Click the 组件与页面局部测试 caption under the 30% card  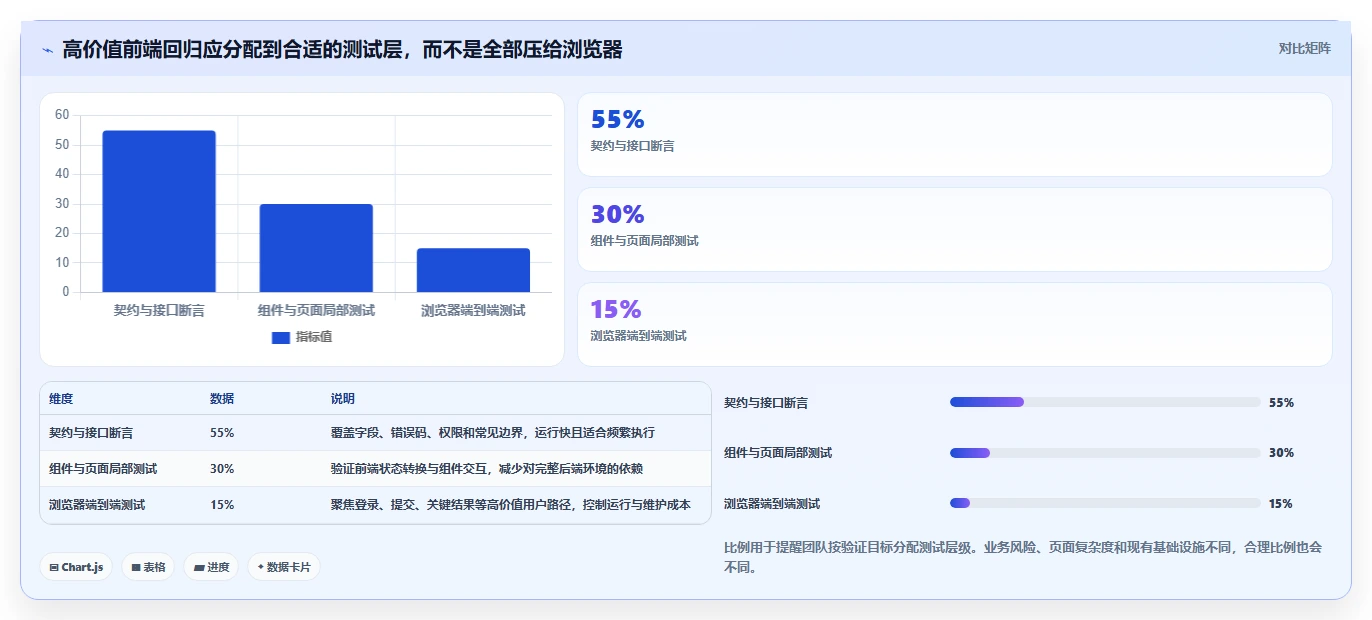click(645, 241)
